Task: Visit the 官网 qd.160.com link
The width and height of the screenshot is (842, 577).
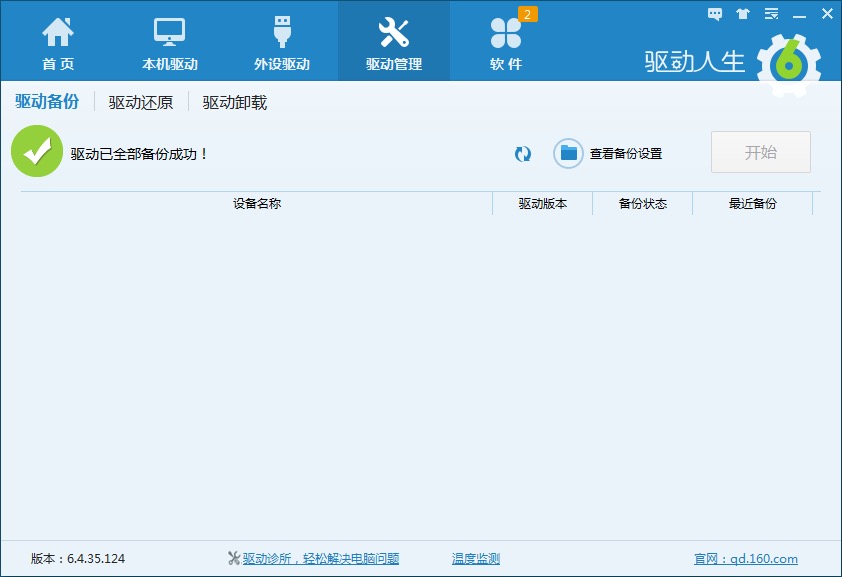Action: pyautogui.click(x=746, y=559)
